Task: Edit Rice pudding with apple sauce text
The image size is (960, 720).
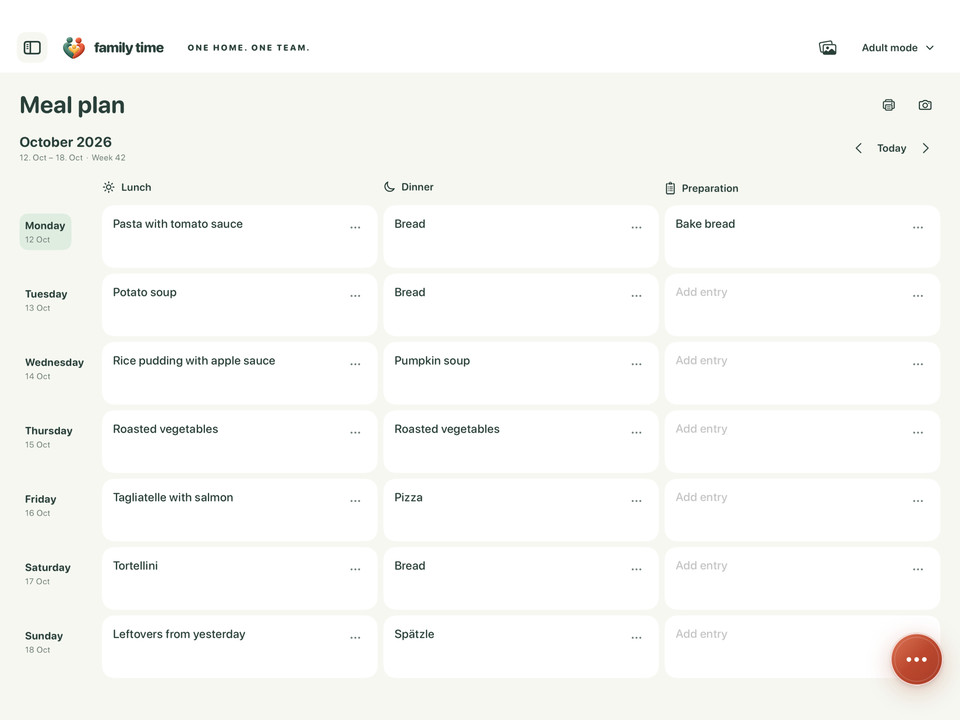Action: pos(194,361)
